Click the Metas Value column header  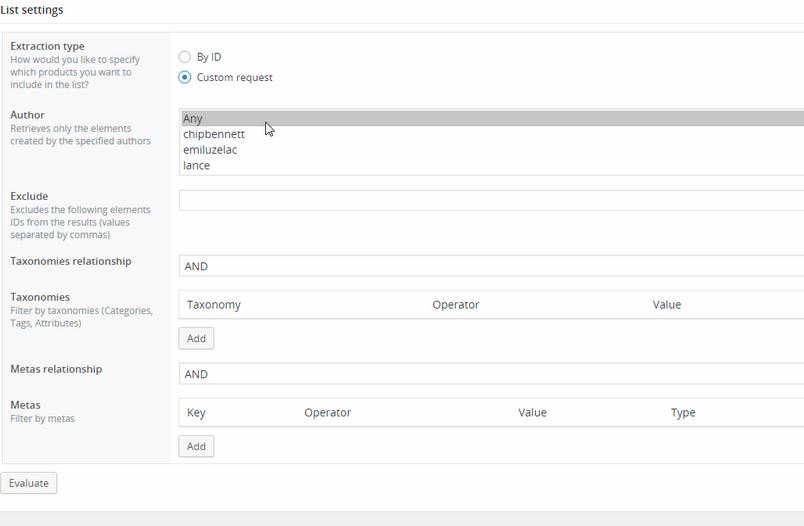532,413
